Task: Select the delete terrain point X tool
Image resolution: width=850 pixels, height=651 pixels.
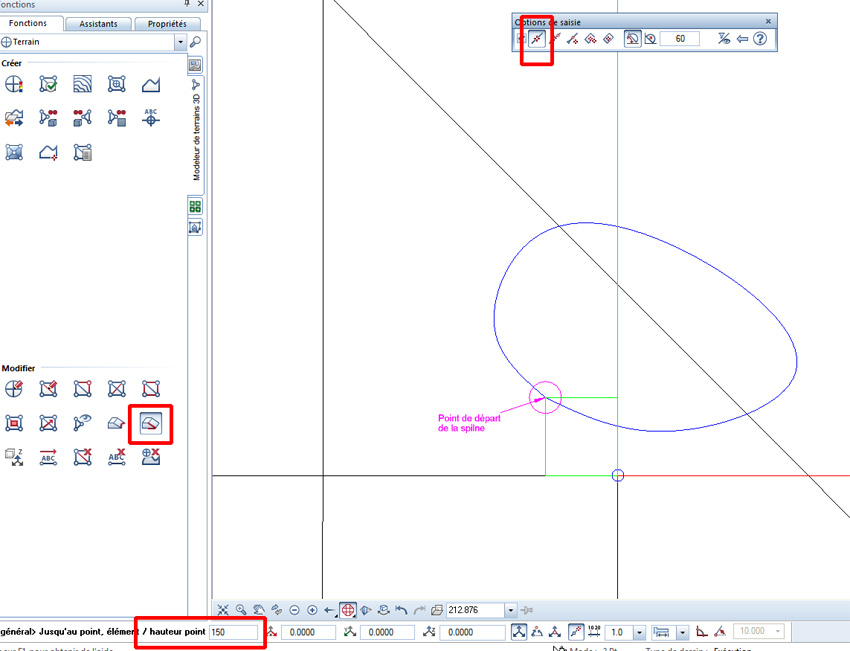Action: 151,457
